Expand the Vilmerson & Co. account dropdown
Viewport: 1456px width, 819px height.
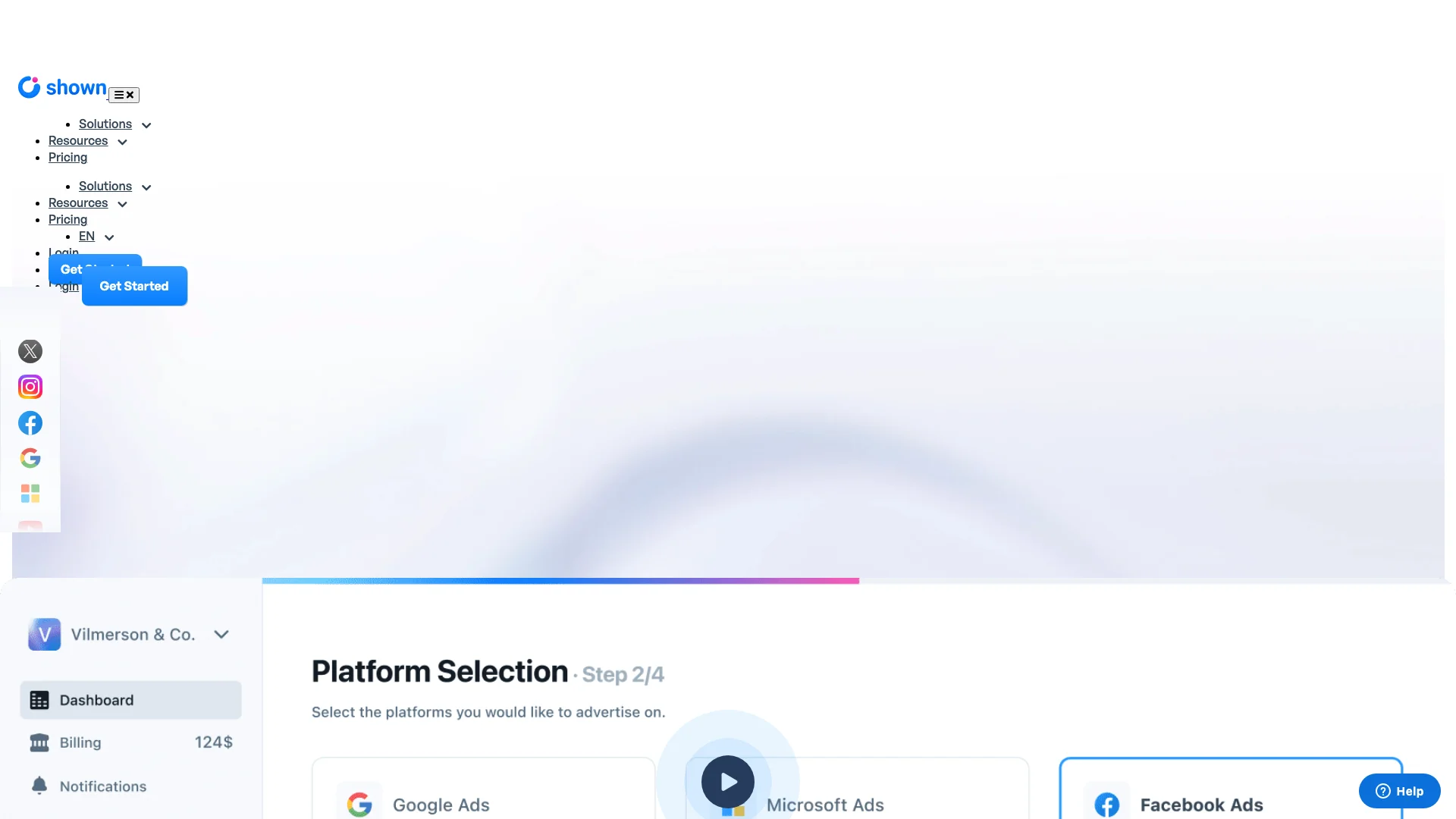tap(220, 633)
